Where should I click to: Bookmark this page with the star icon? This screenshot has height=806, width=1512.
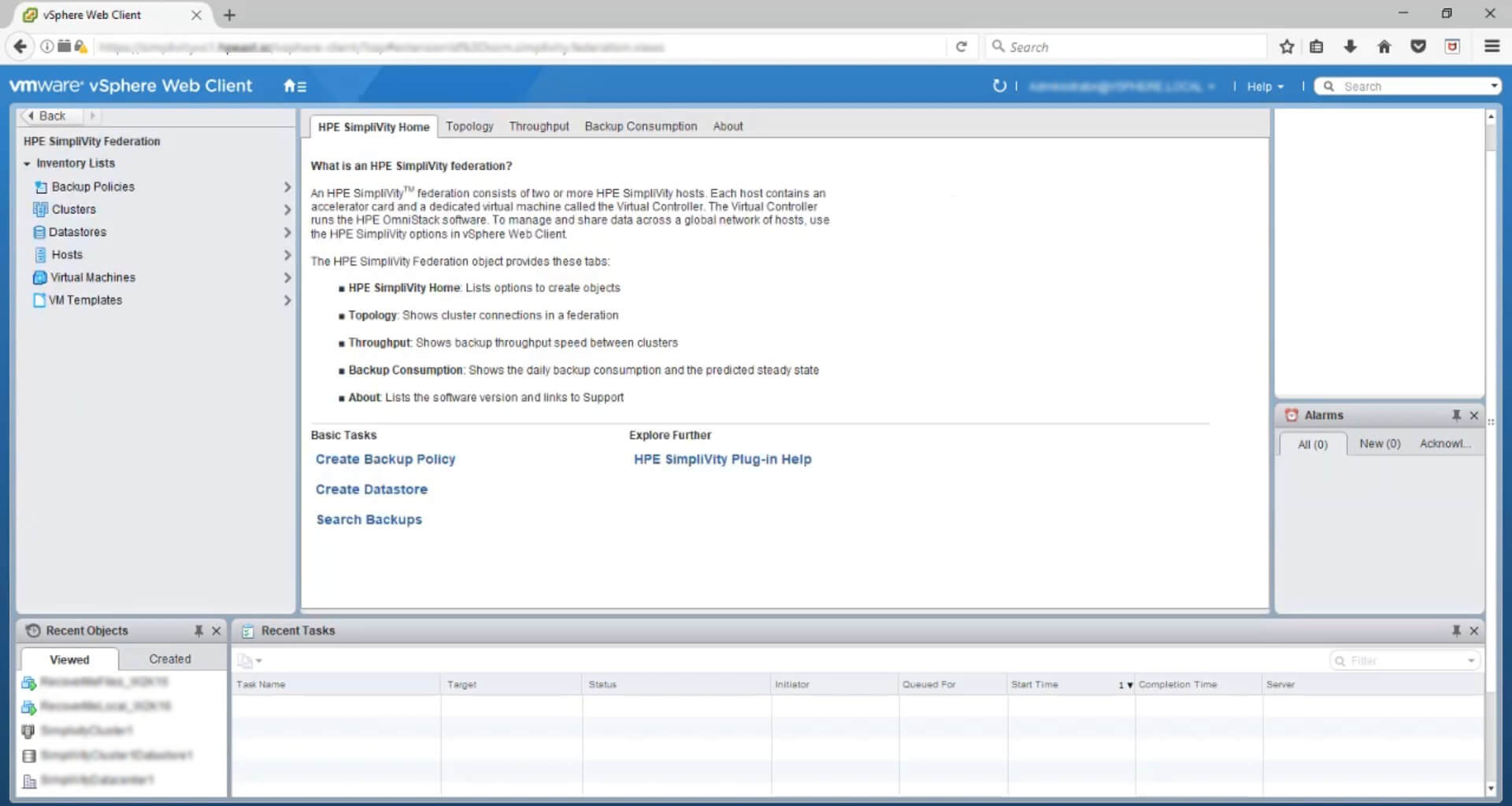[1287, 46]
